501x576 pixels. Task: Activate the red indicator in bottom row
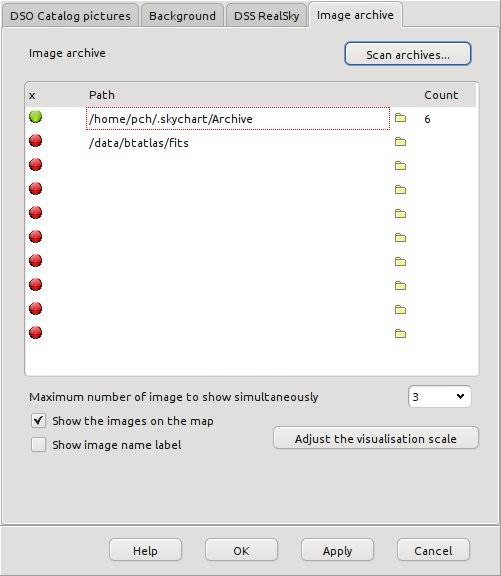click(x=36, y=333)
